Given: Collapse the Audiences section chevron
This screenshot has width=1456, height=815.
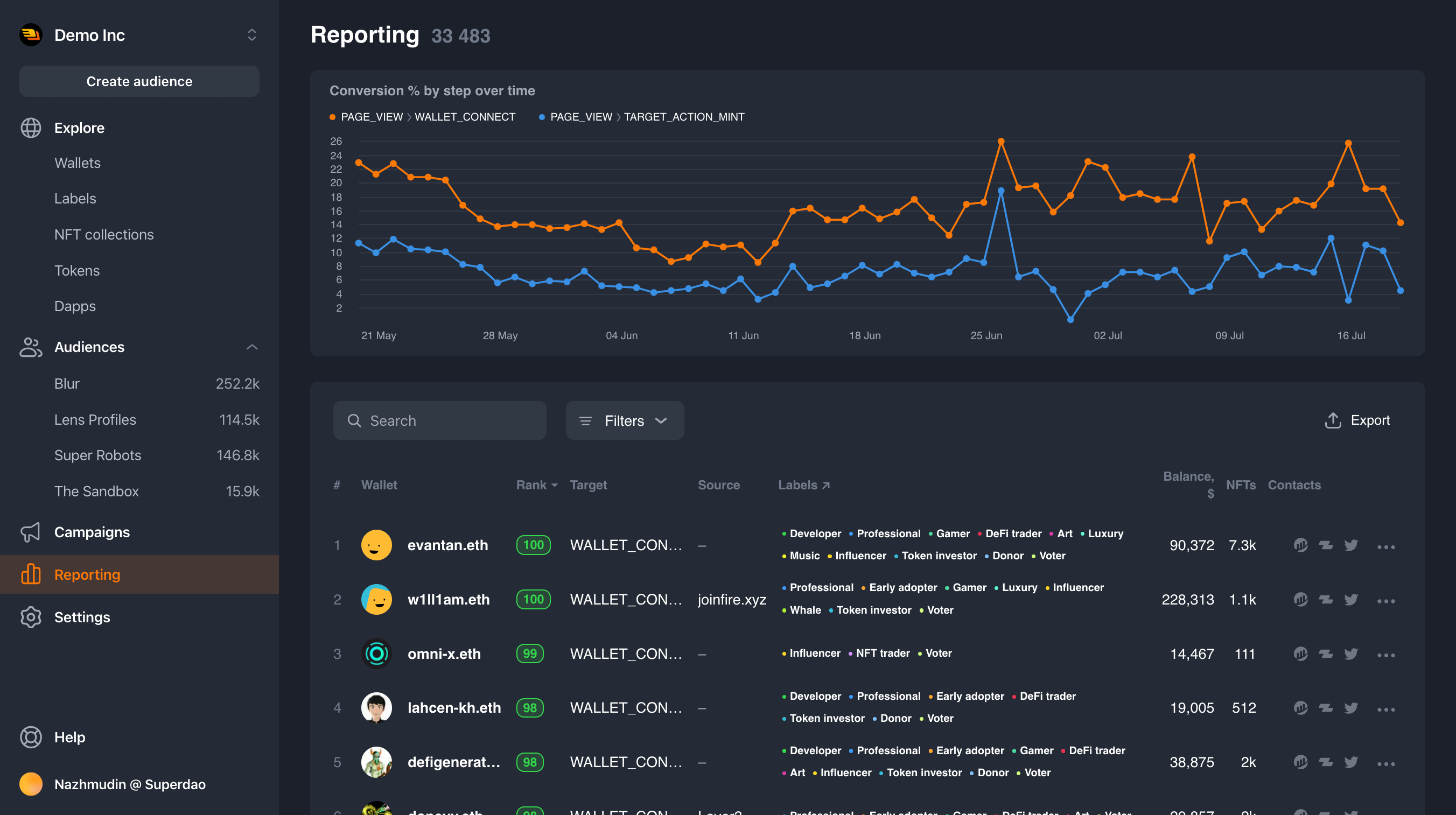Looking at the screenshot, I should click(252, 347).
